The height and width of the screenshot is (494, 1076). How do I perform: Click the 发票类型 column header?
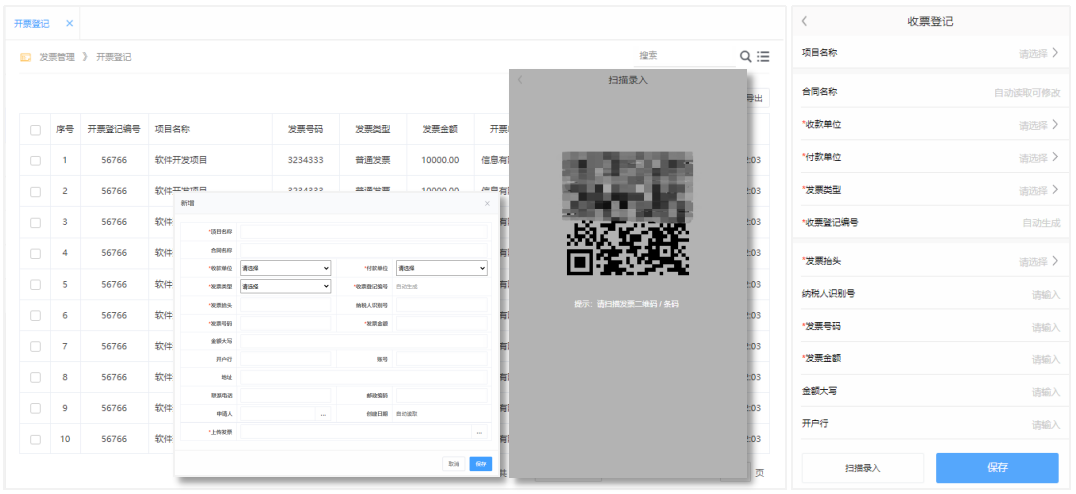(373, 129)
